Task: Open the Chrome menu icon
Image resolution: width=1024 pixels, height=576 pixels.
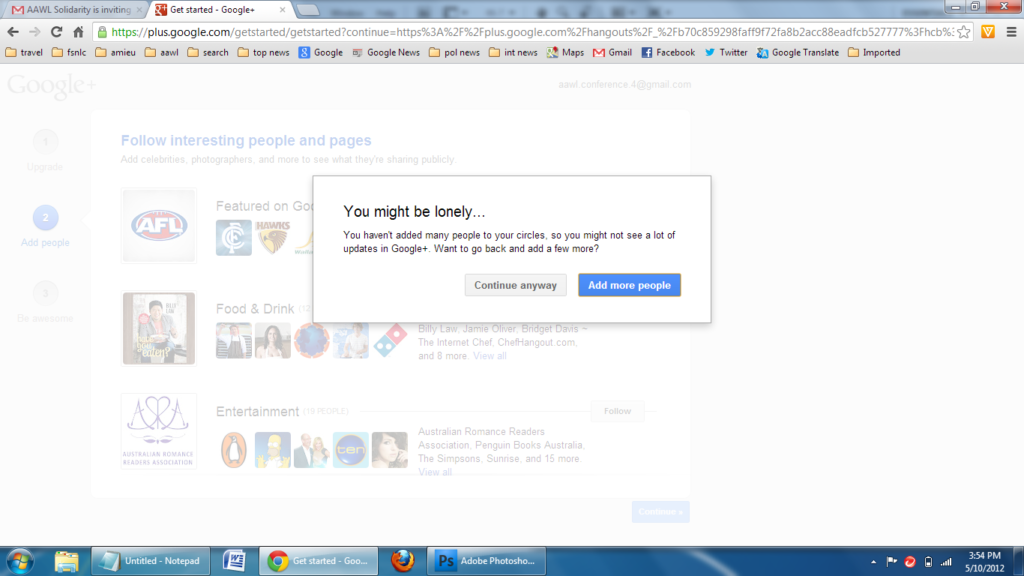Action: [1011, 32]
